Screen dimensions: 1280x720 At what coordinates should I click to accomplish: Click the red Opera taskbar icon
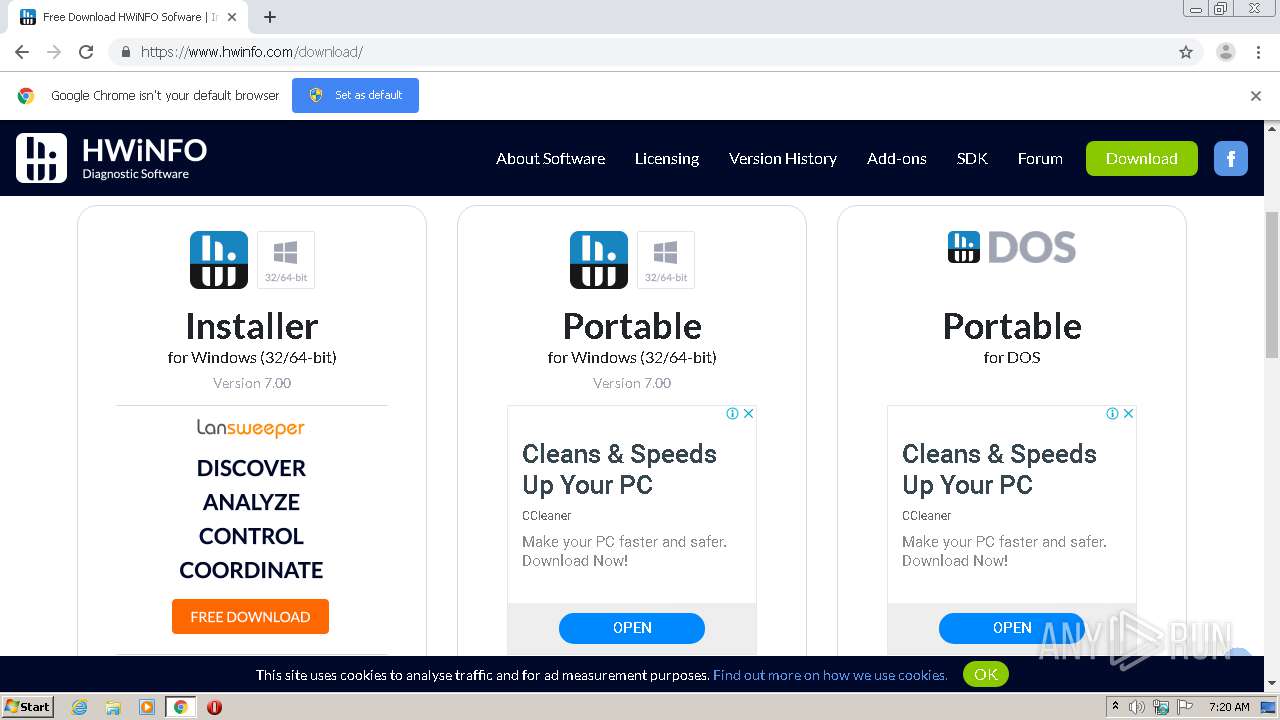(214, 707)
